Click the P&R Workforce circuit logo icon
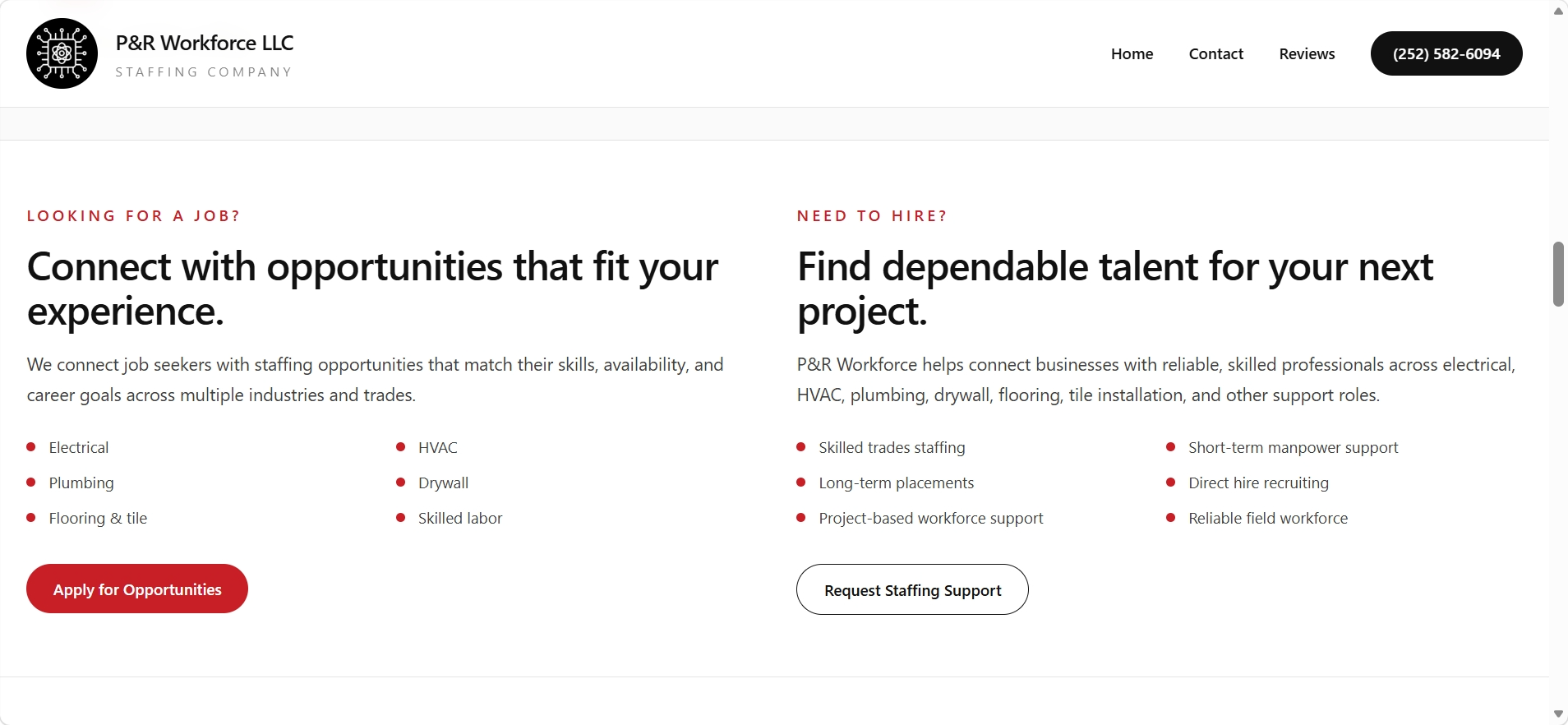Viewport: 1568px width, 725px height. (62, 53)
